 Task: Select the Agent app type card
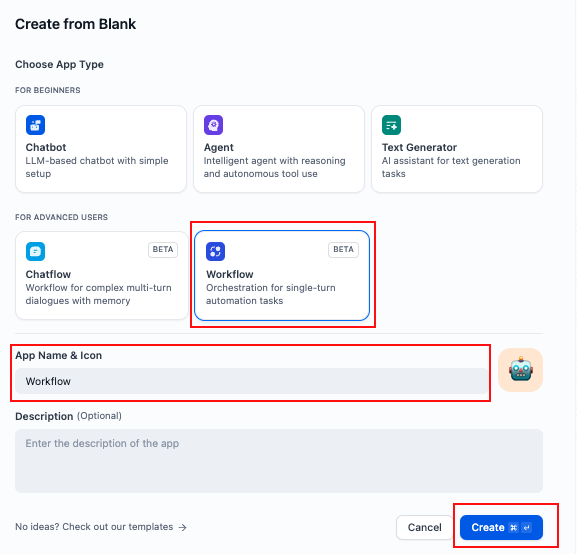279,149
